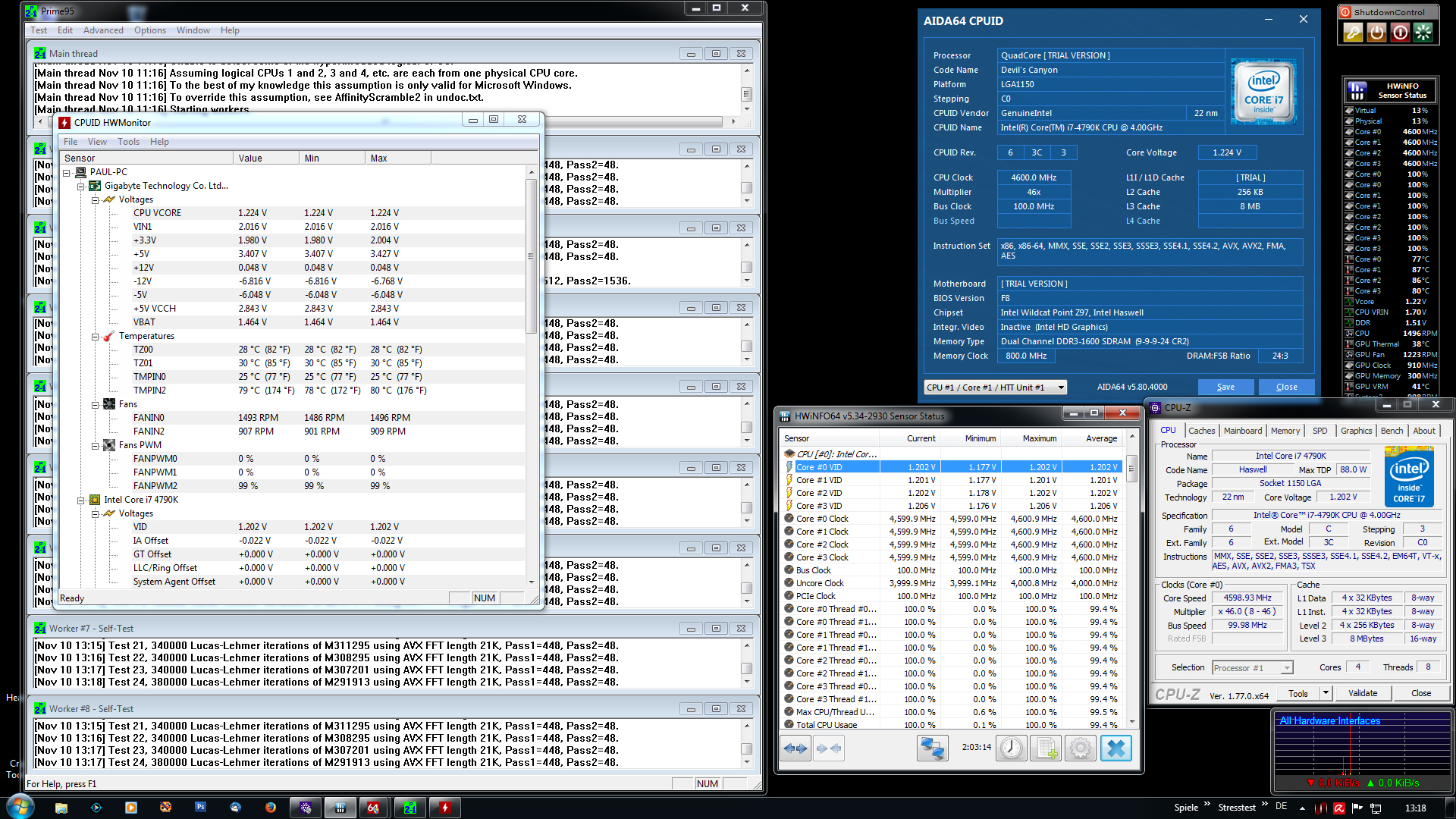
Task: Click the HWMonitor vertical scrollbar thumb
Action: pyautogui.click(x=531, y=256)
